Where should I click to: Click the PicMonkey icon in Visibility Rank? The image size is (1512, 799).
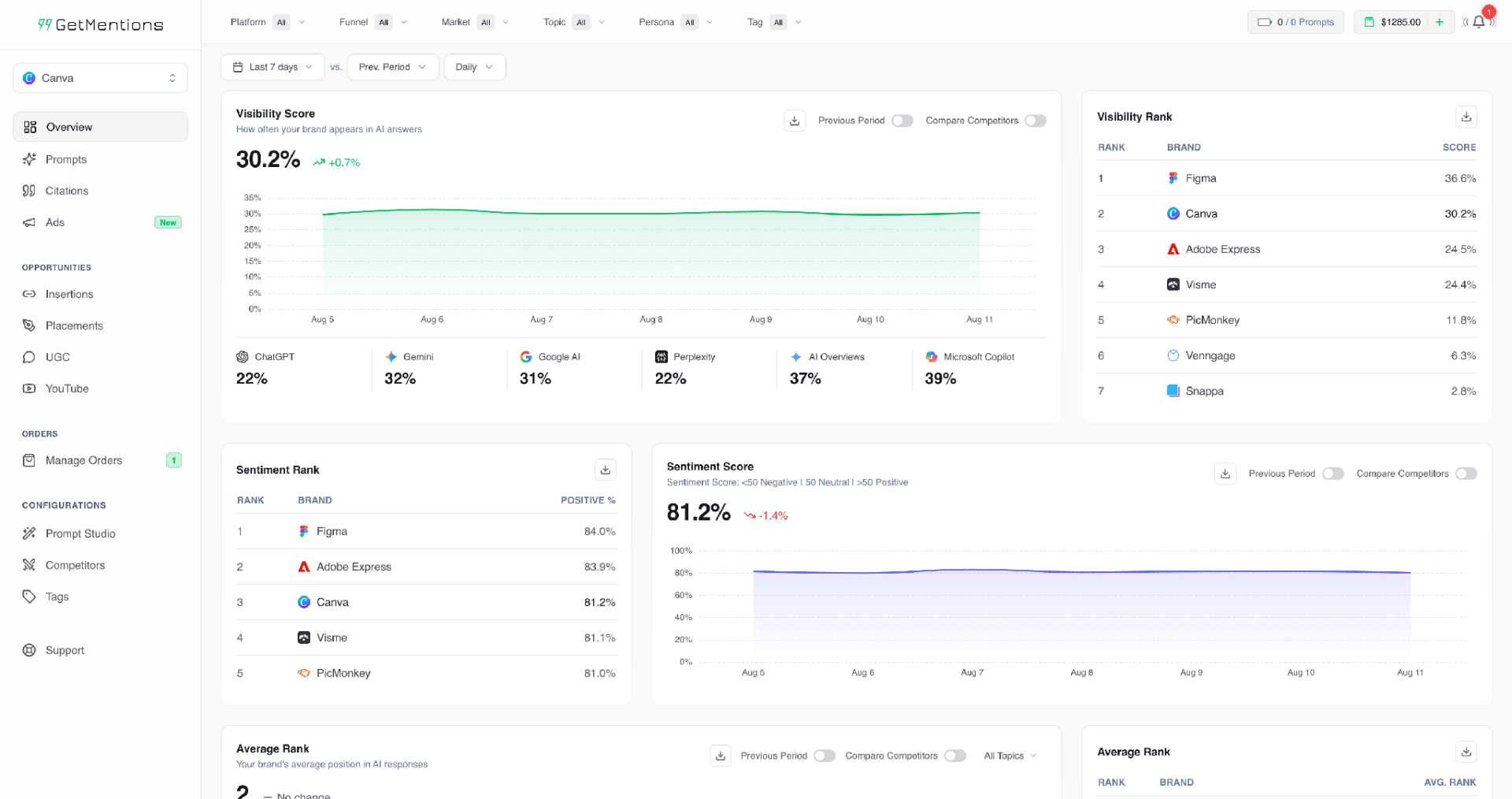(x=1173, y=320)
